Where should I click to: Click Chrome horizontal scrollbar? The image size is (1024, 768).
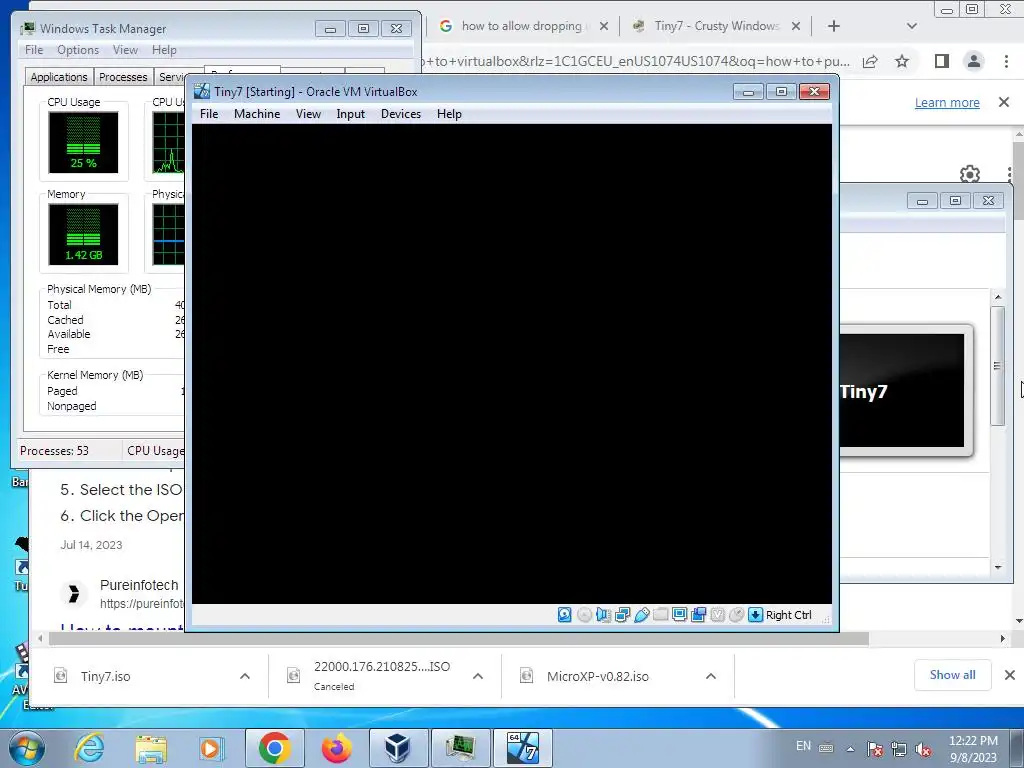[x=458, y=638]
